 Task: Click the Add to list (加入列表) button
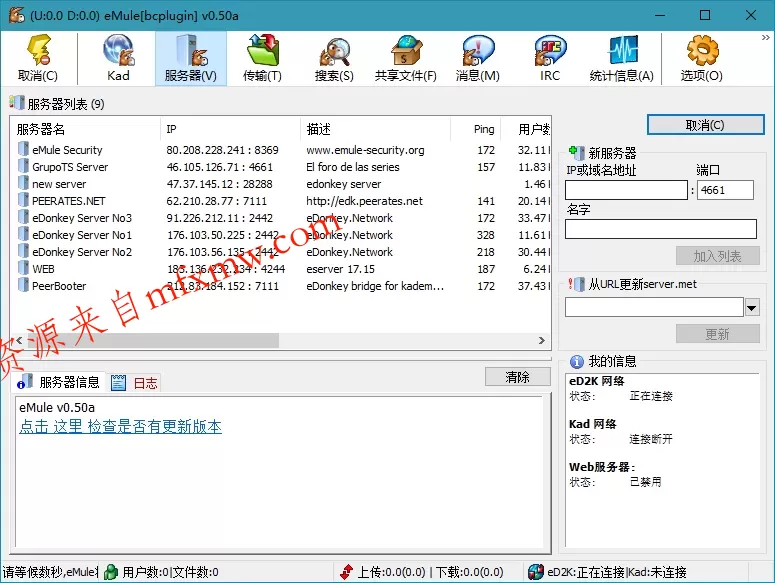click(717, 256)
